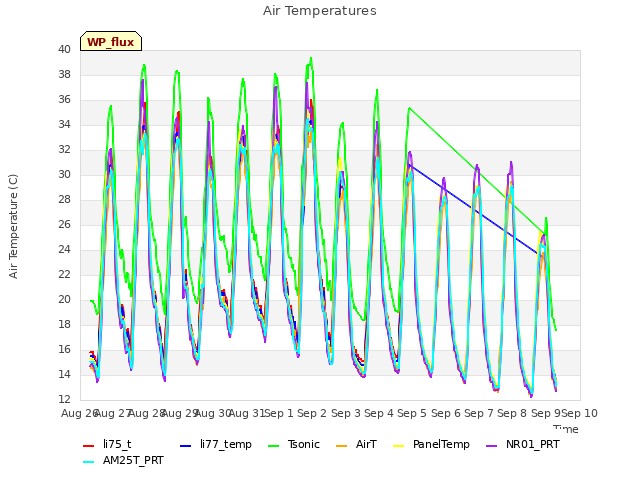Toggle the NR01_PRT legend entry
Image resolution: width=640 pixels, height=480 pixels.
pos(522,444)
